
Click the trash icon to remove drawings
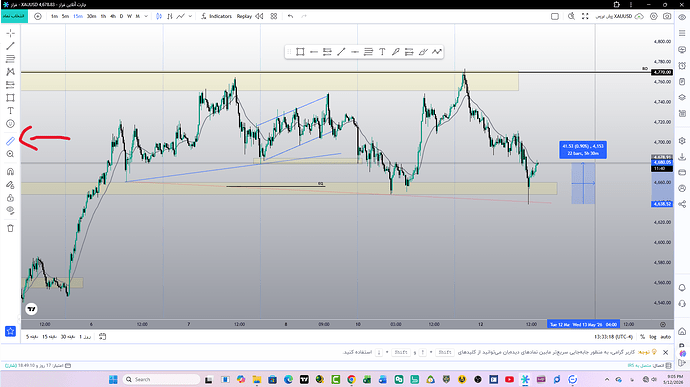11,228
